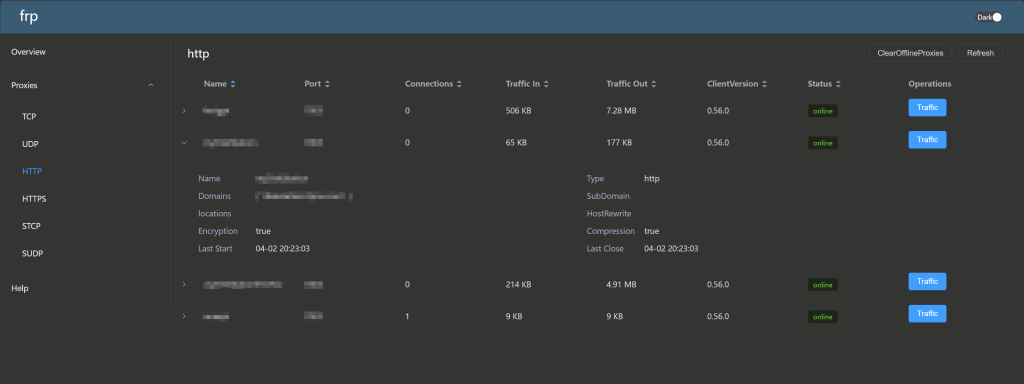Image resolution: width=1024 pixels, height=384 pixels.
Task: Open the HTTPS proxies page
Action: click(x=34, y=199)
